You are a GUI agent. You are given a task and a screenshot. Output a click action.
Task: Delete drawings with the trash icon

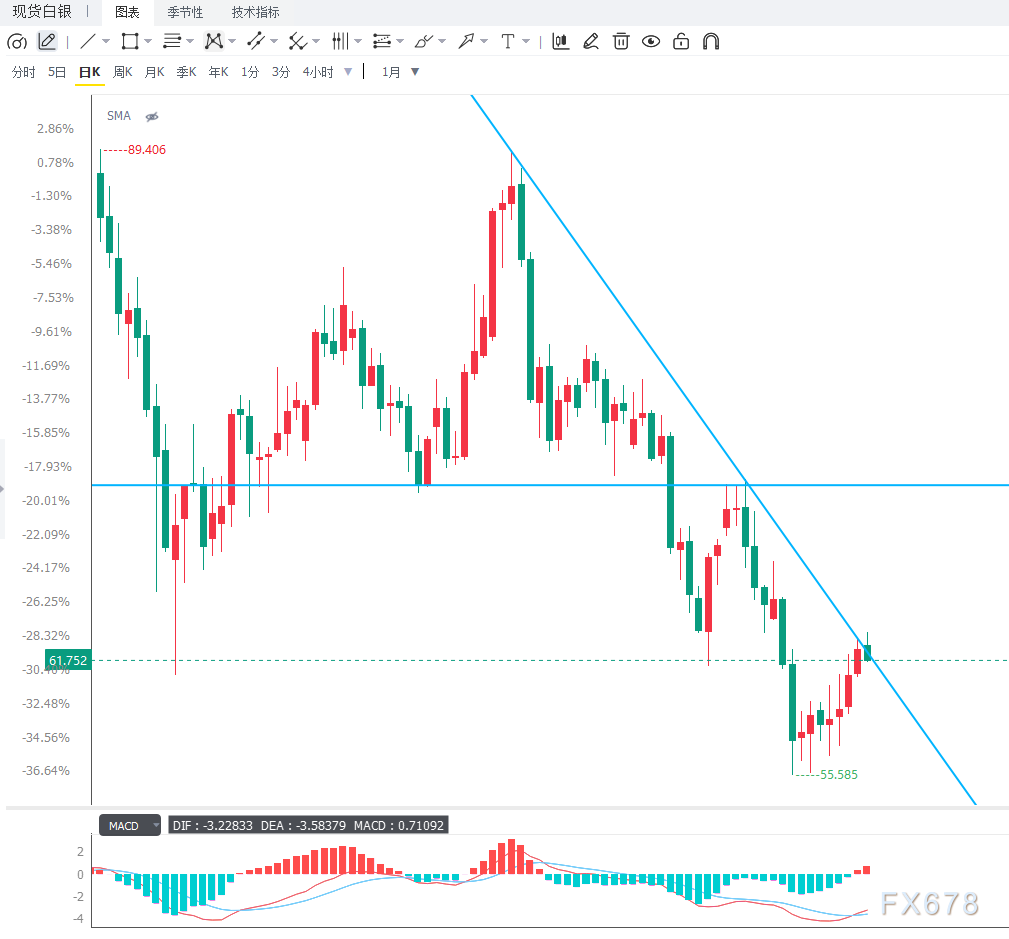[x=621, y=41]
